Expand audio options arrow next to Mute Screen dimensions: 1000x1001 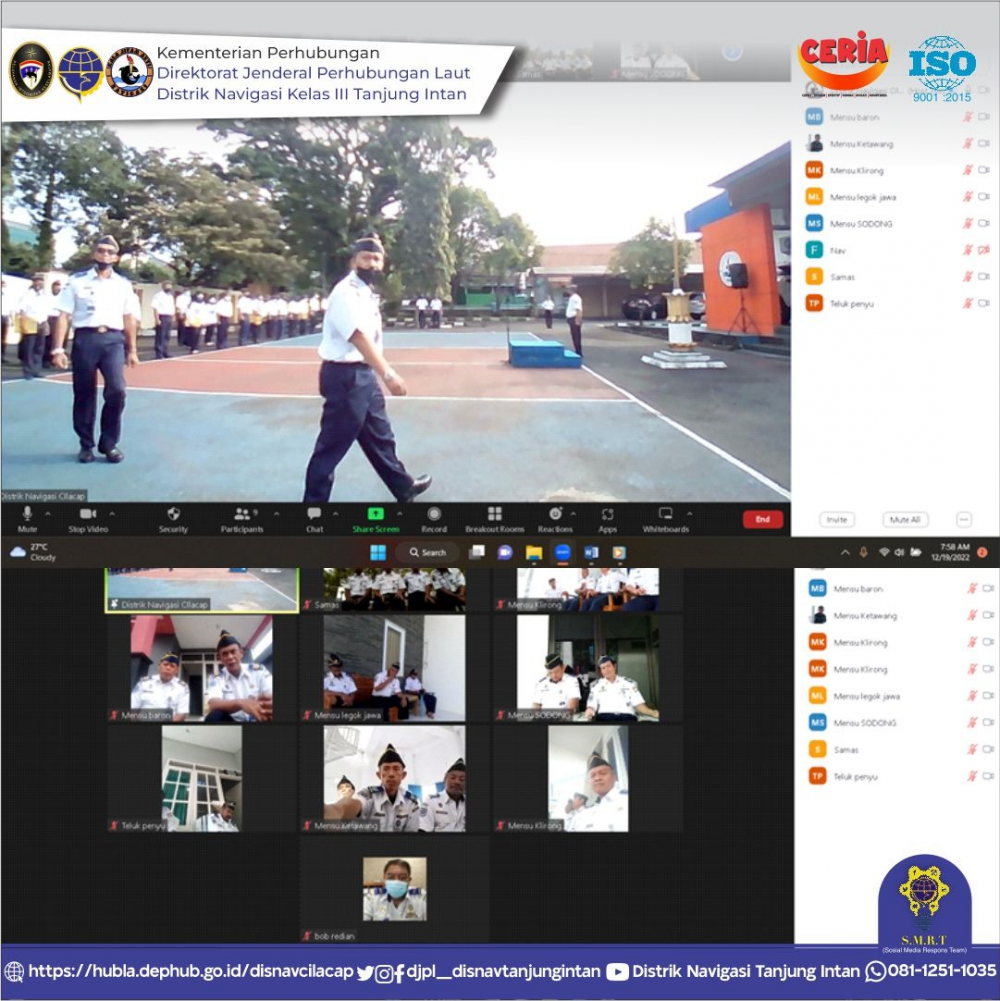pyautogui.click(x=48, y=513)
